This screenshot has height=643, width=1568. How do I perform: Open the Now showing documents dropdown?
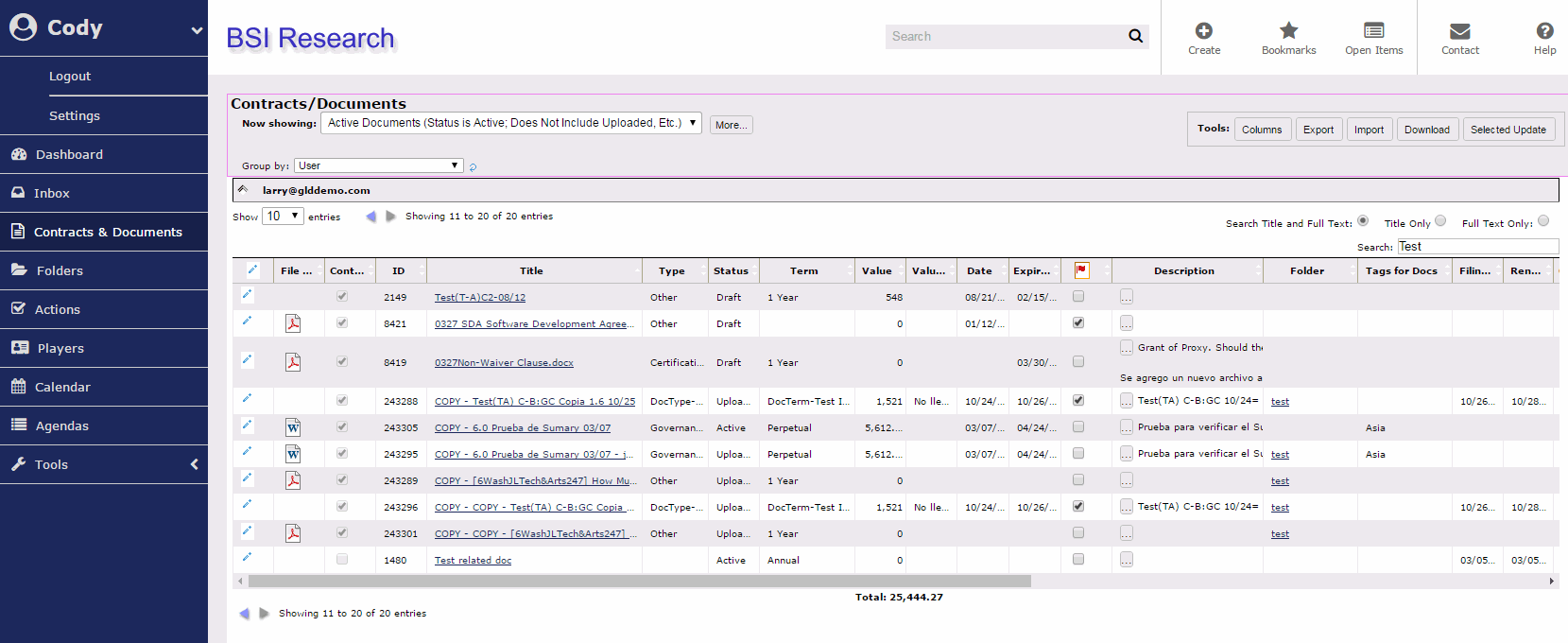coord(511,123)
